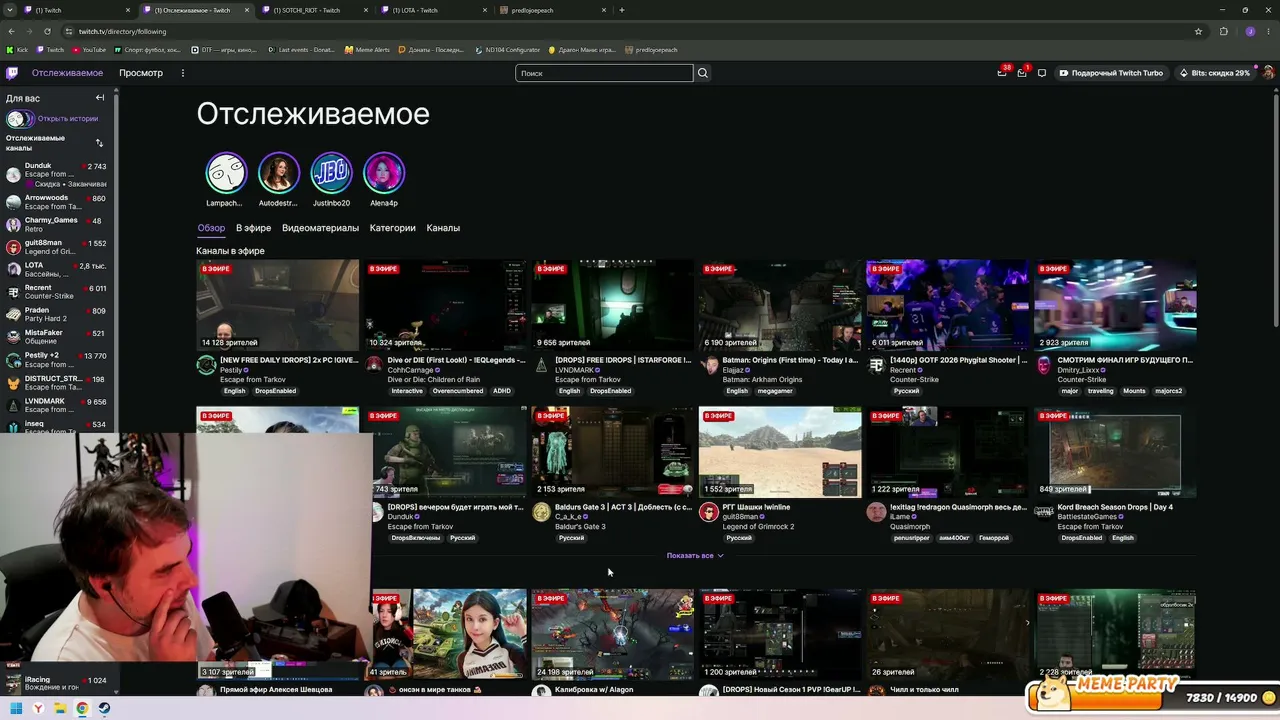
Task: Sort followed channels with arrows icon
Action: pos(99,143)
